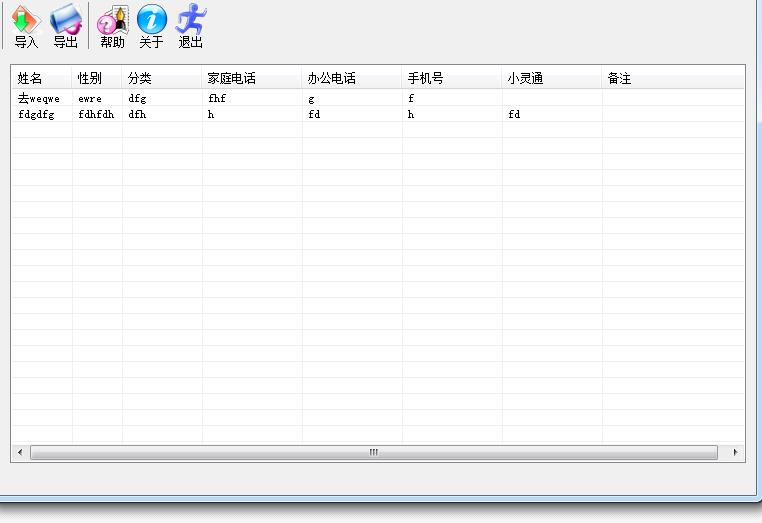Sort by the 性别 column header
This screenshot has width=762, height=523.
pos(97,78)
